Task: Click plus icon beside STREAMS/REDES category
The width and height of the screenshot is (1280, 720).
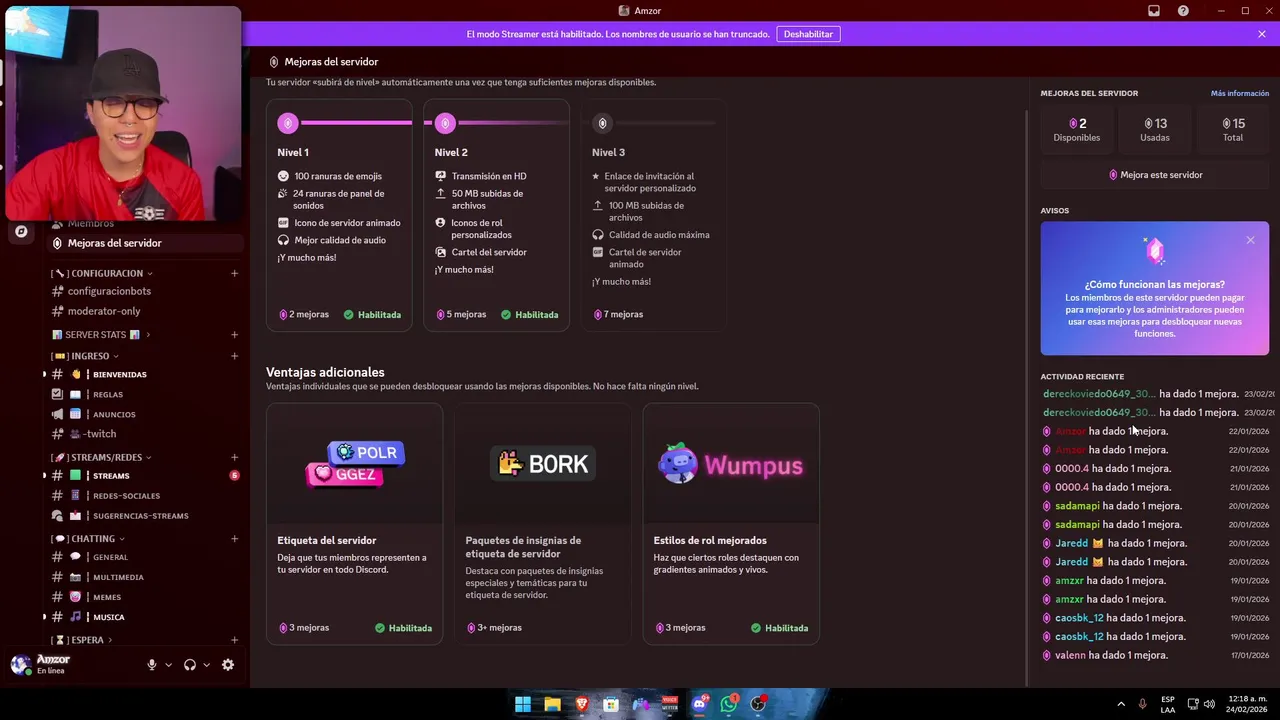Action: pos(235,458)
